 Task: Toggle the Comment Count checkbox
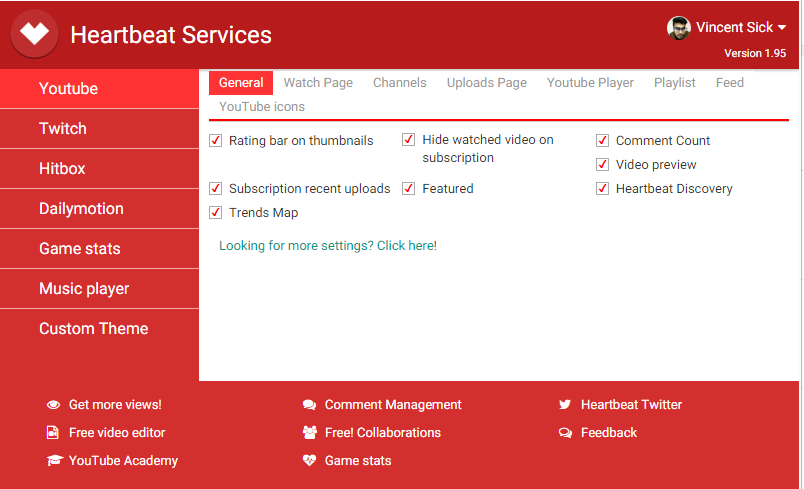(x=602, y=140)
